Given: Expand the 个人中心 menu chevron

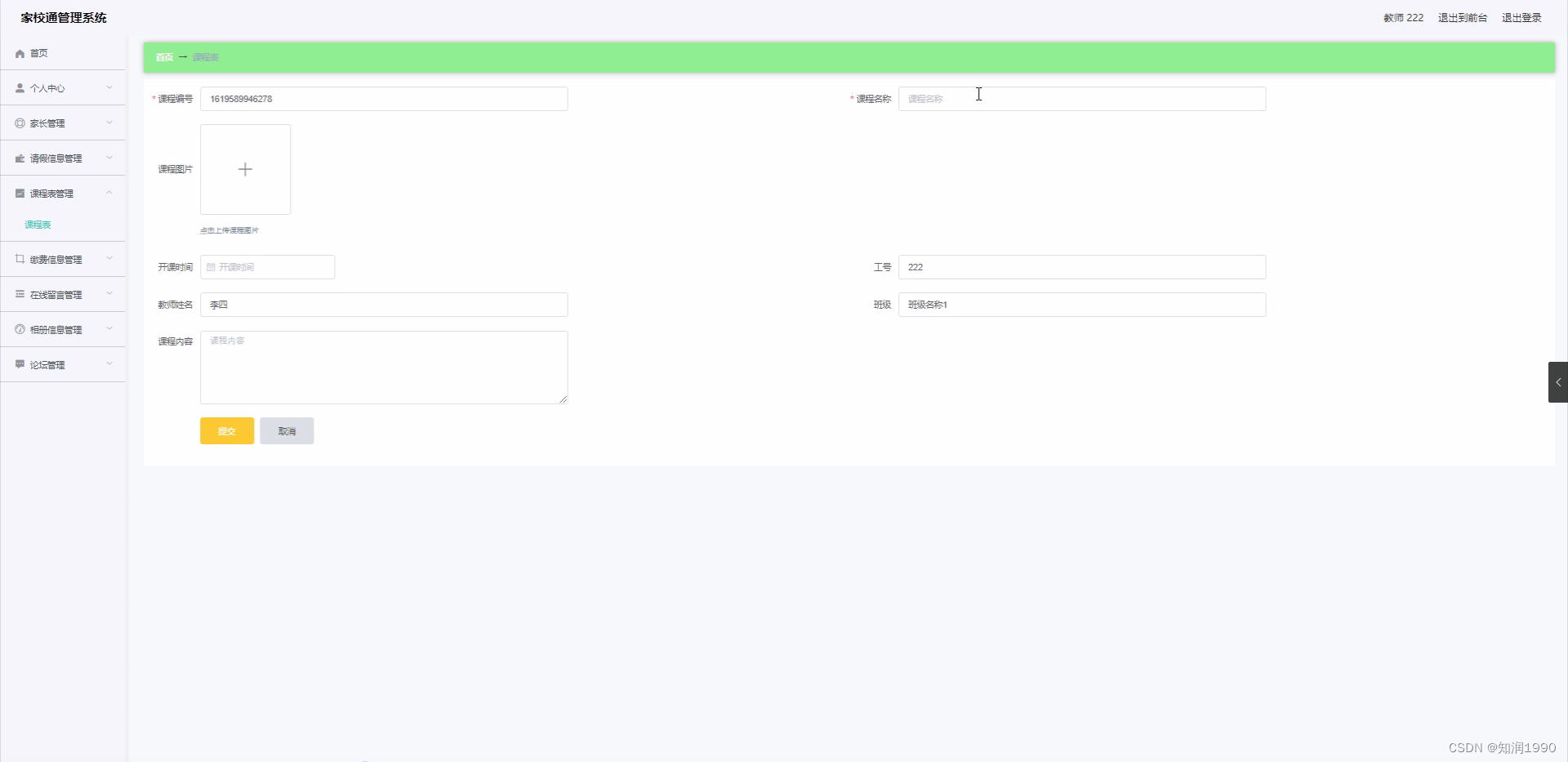Looking at the screenshot, I should (x=109, y=88).
